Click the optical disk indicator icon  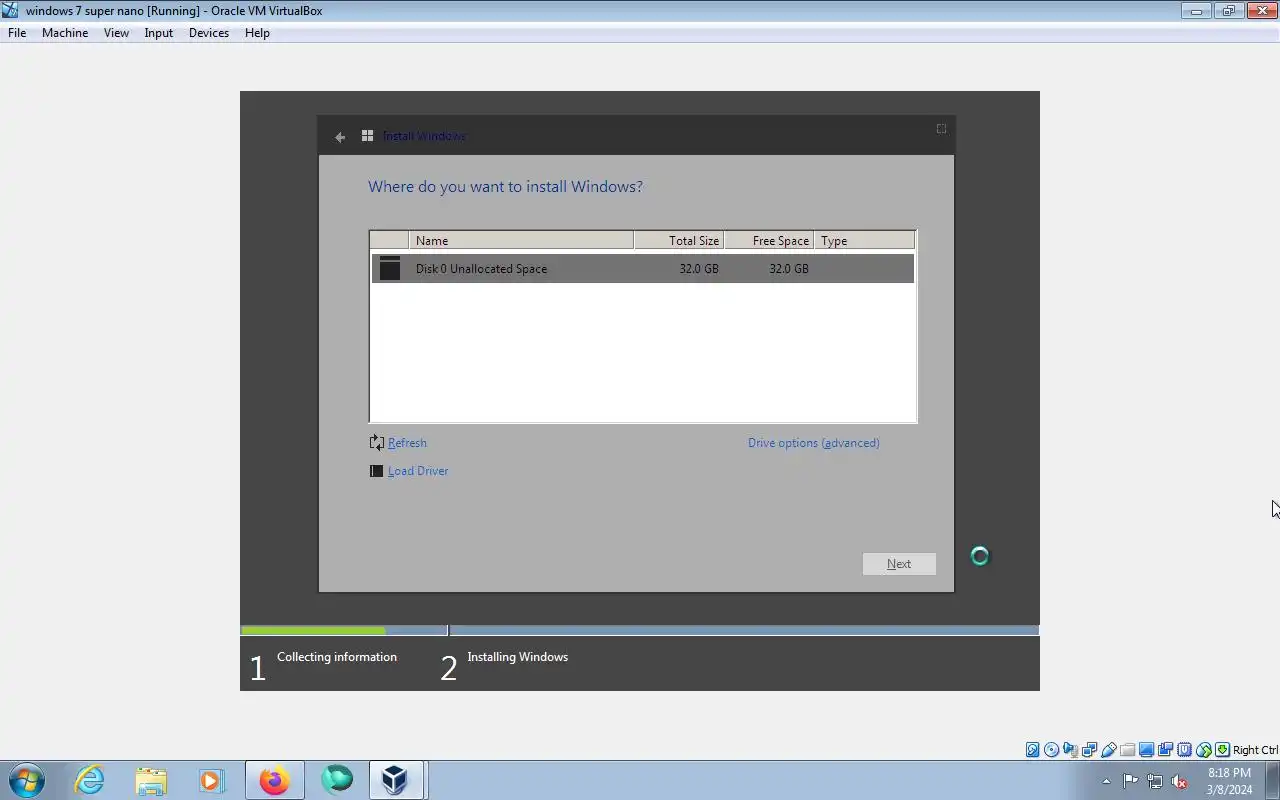1051,750
